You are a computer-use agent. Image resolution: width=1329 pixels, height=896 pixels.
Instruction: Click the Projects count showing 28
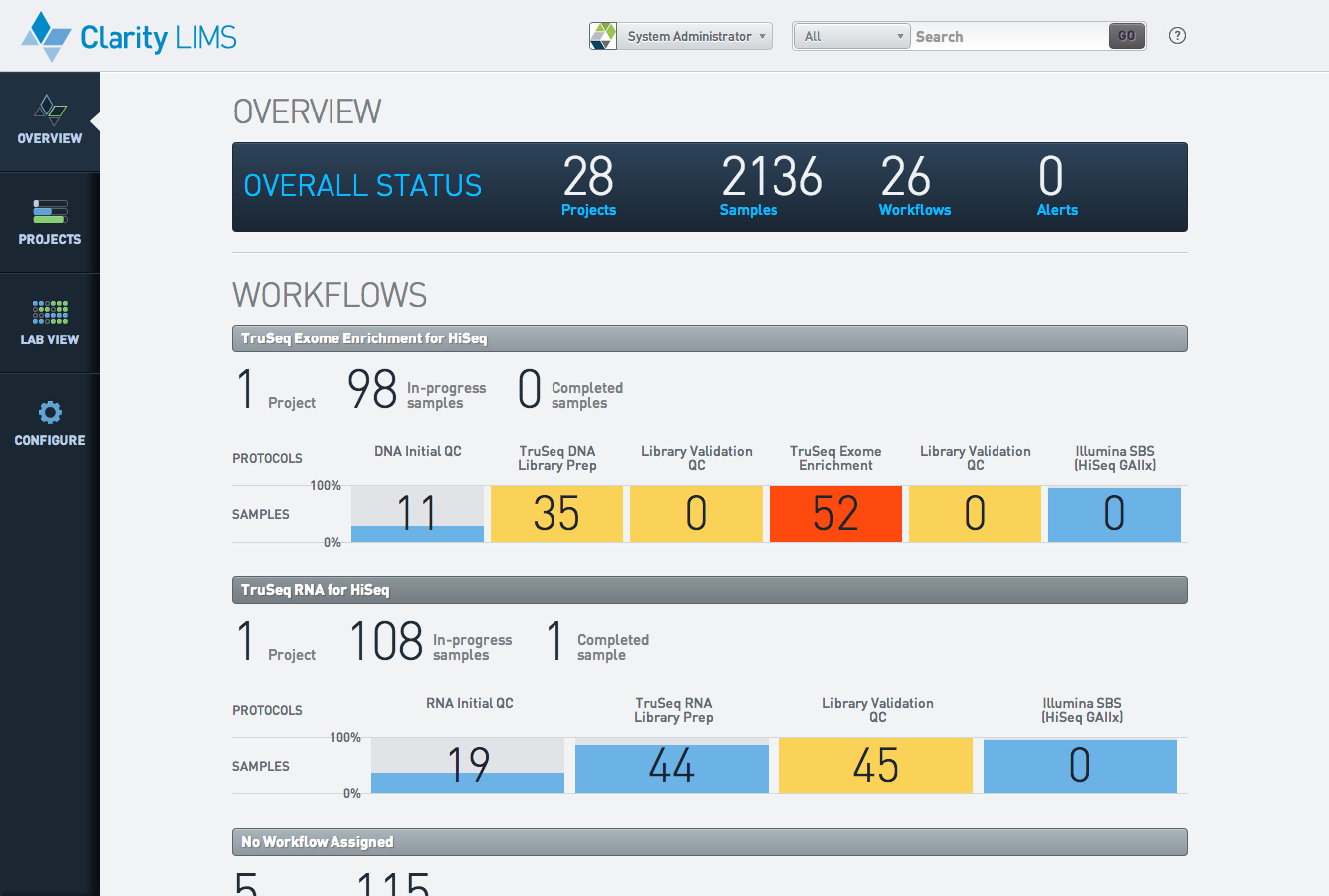click(x=588, y=186)
